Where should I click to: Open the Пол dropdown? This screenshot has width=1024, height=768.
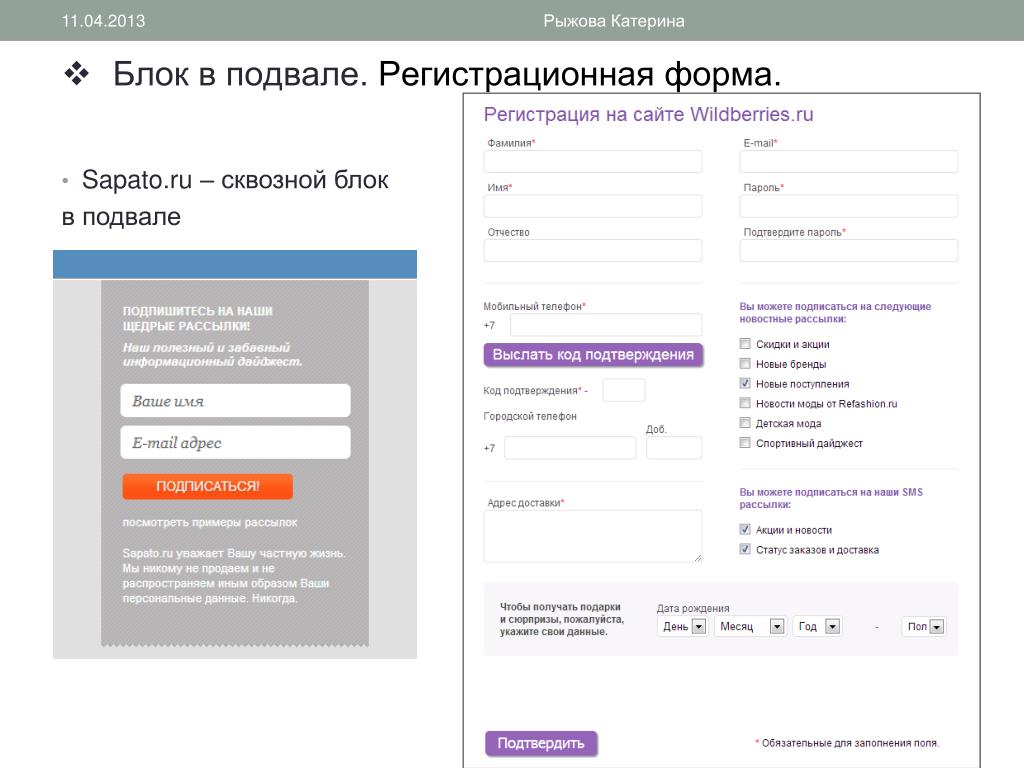924,626
